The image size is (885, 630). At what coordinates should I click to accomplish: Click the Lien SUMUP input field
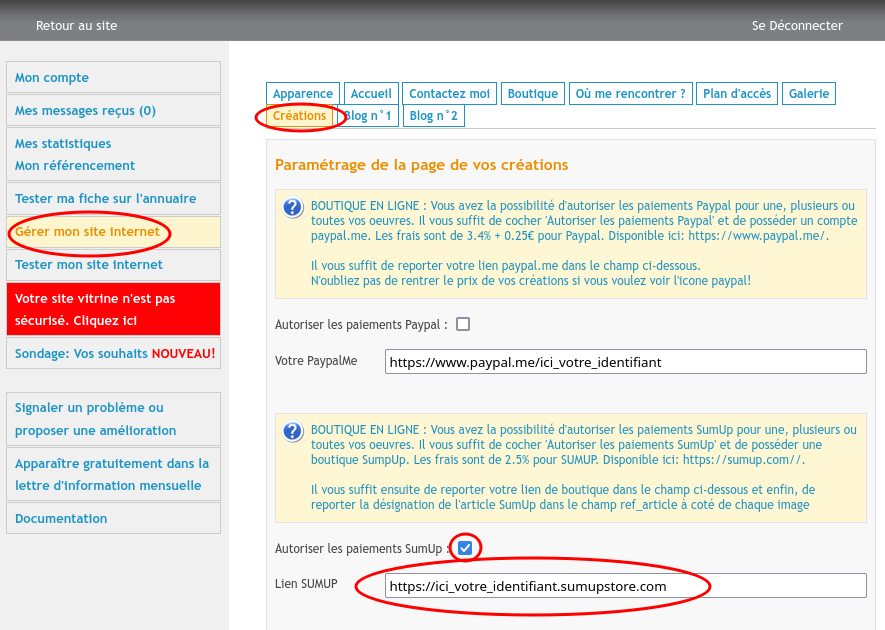(625, 586)
